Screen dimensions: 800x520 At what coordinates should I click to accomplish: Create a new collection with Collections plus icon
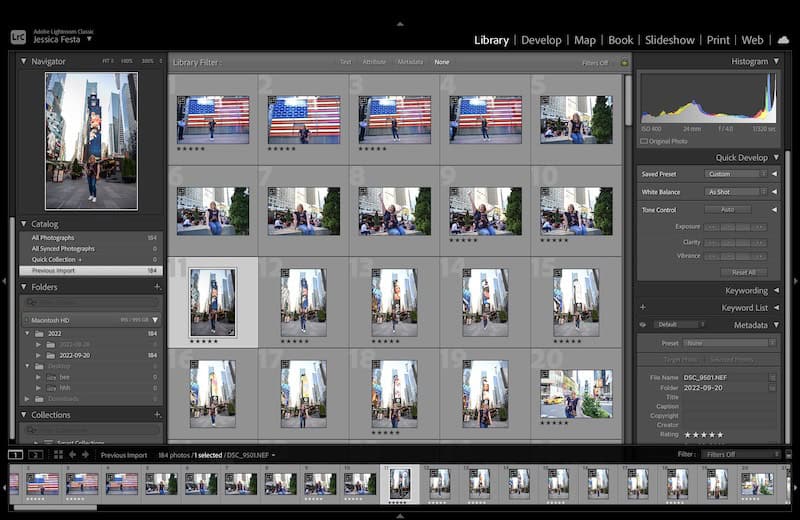pyautogui.click(x=157, y=414)
